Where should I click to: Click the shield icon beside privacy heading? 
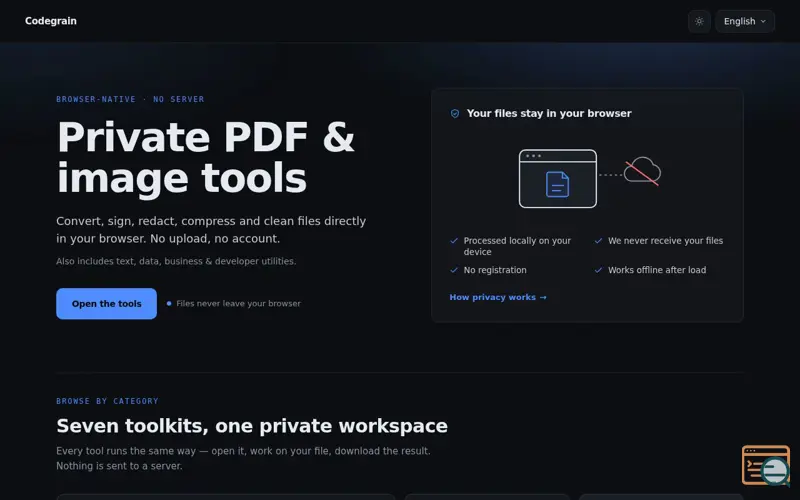coord(455,113)
